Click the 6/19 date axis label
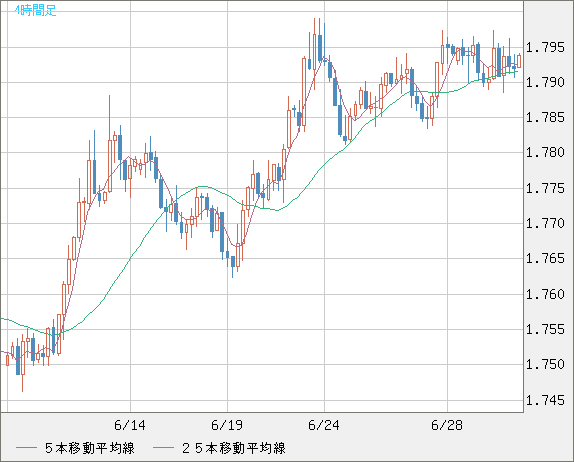574x462 pixels. [227, 425]
